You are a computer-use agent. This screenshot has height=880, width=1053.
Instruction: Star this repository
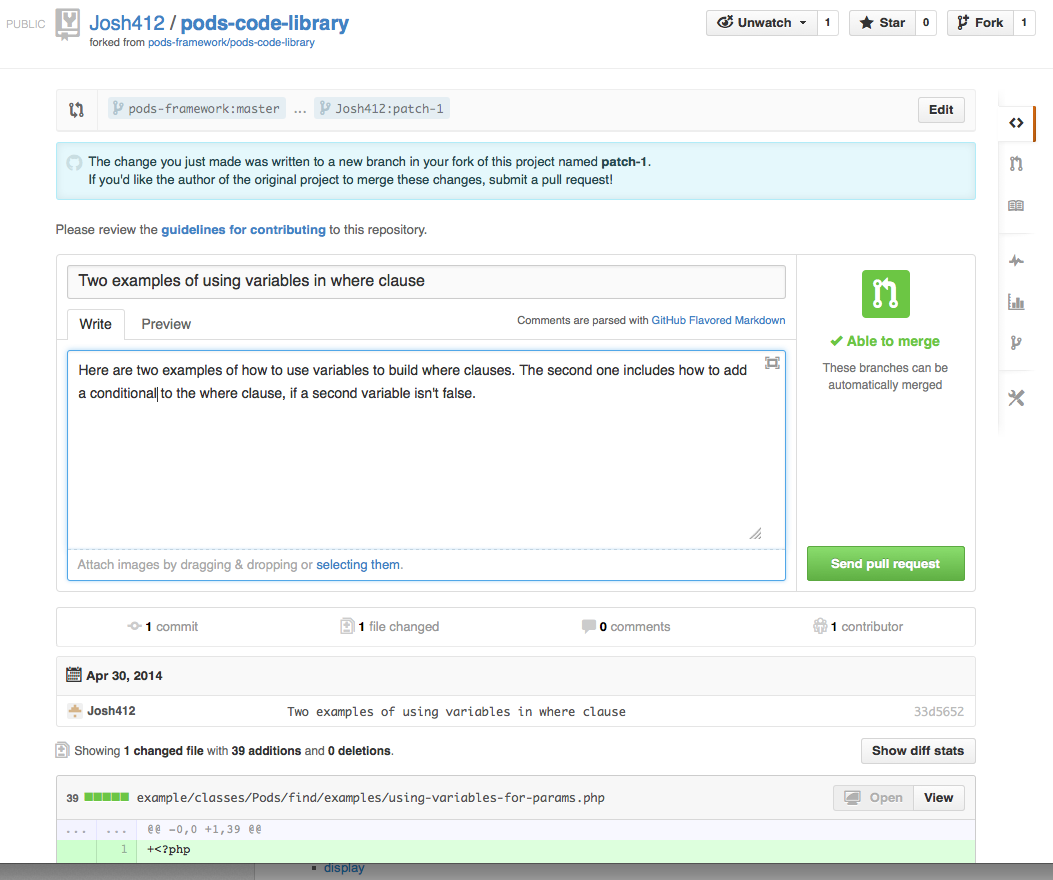pos(882,23)
